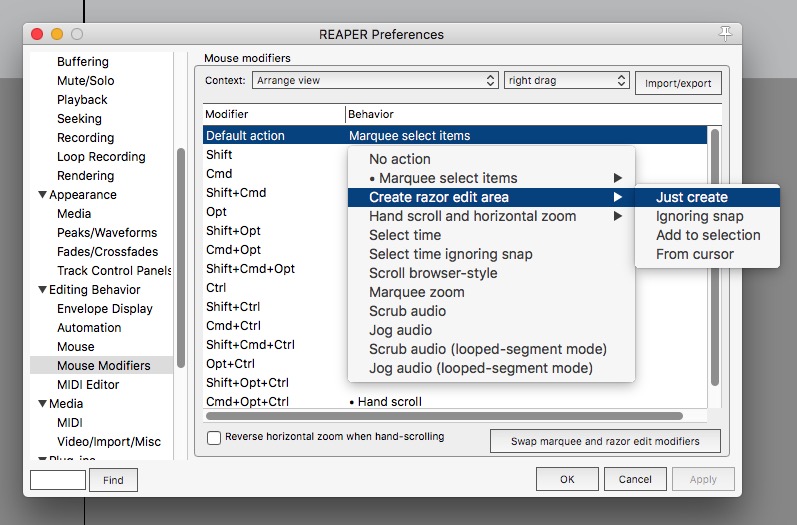Select the Cmd+Opt modifier row

(x=274, y=250)
